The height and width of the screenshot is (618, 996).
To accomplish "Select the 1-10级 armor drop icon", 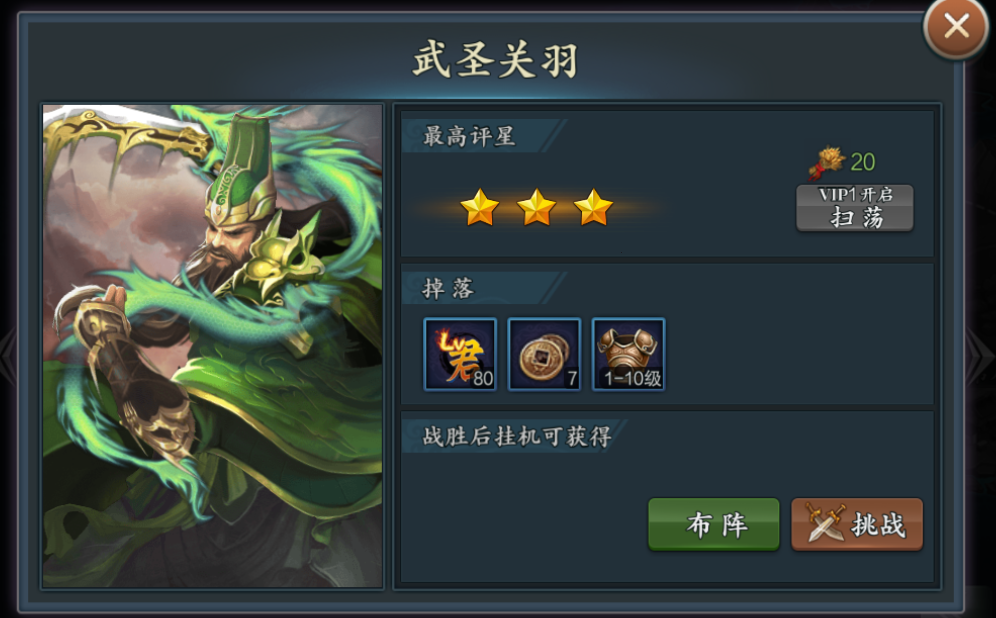I will [x=629, y=354].
